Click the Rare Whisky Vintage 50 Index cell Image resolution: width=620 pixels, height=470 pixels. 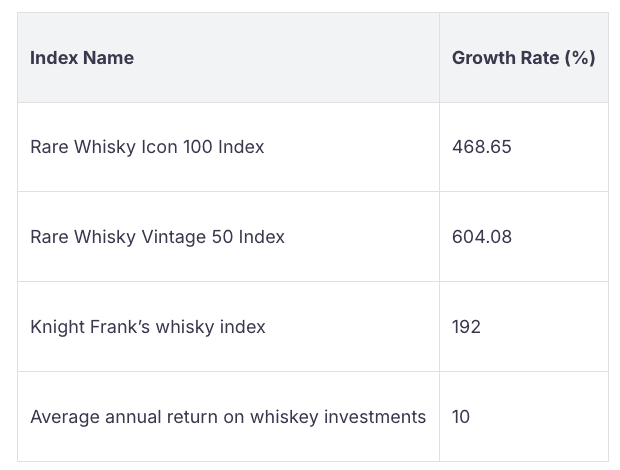click(x=157, y=237)
